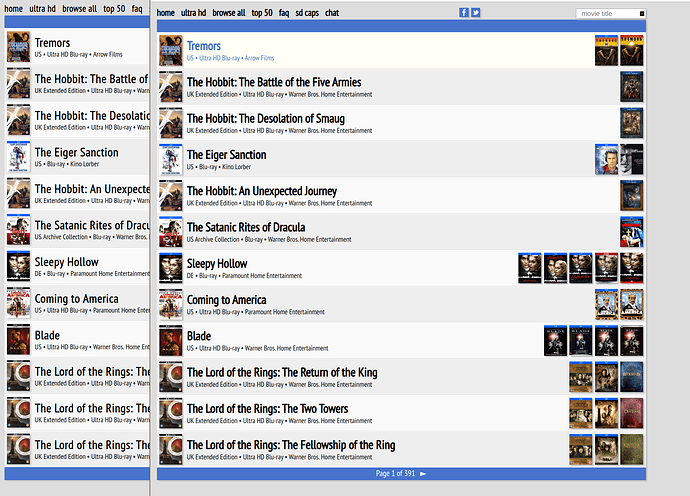690x496 pixels.
Task: Click The Lord of the Rings: The Two Towers
Action: pos(267,408)
